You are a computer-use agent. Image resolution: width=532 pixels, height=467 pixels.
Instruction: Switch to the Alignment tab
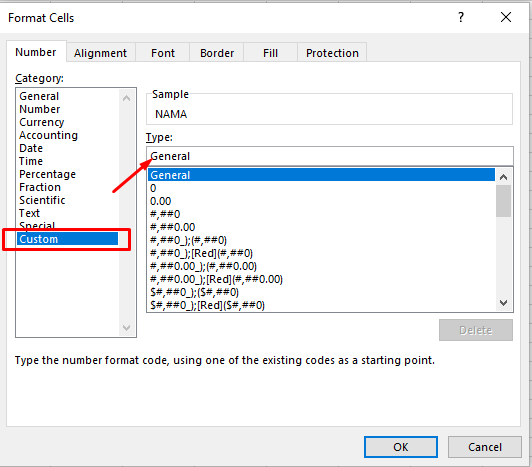tap(100, 53)
